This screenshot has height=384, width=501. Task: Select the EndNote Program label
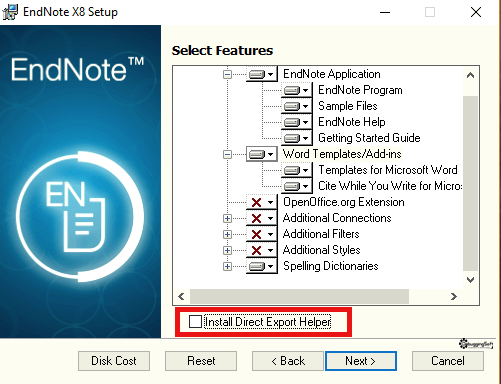click(360, 90)
